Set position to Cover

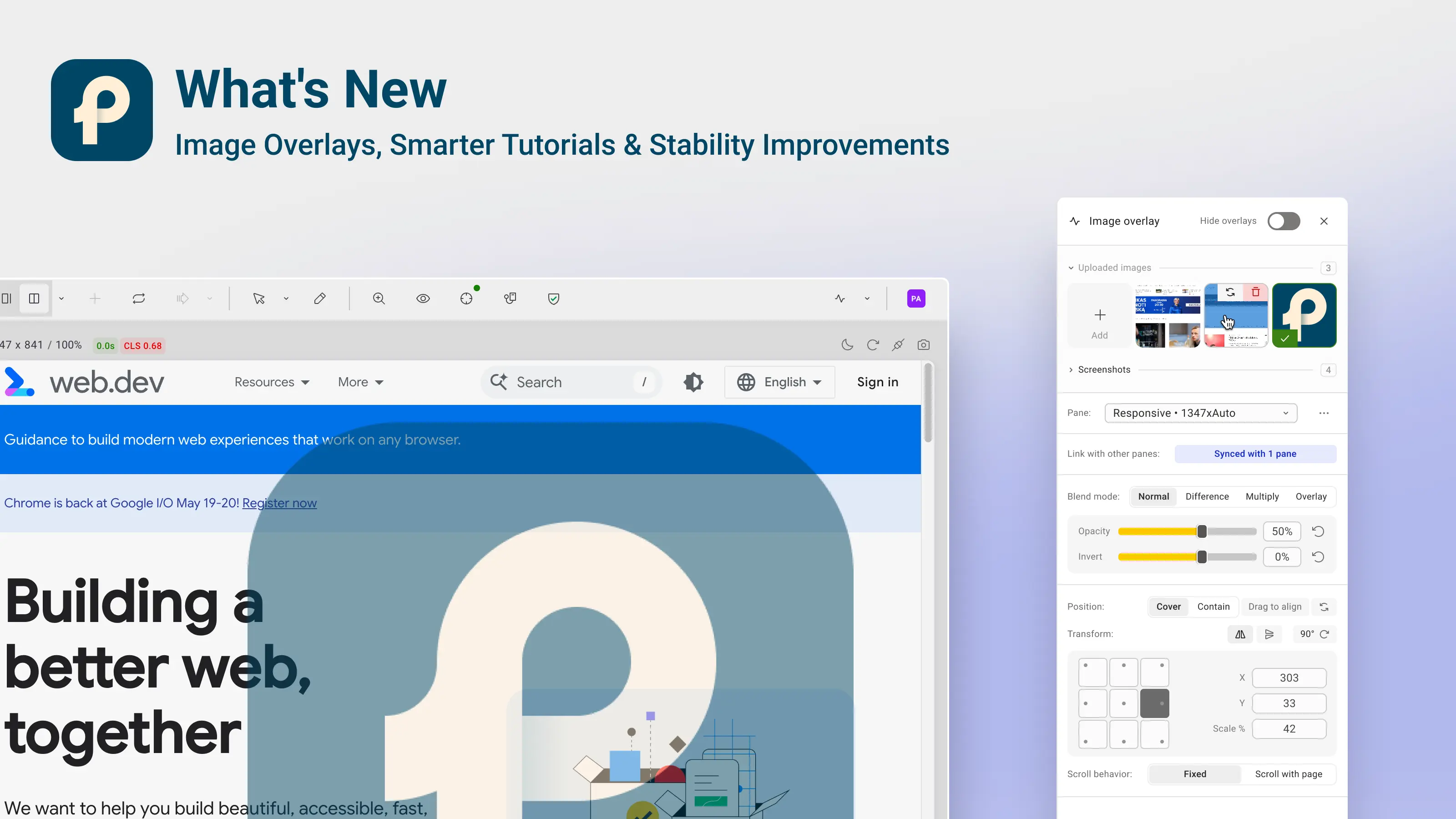click(x=1169, y=607)
